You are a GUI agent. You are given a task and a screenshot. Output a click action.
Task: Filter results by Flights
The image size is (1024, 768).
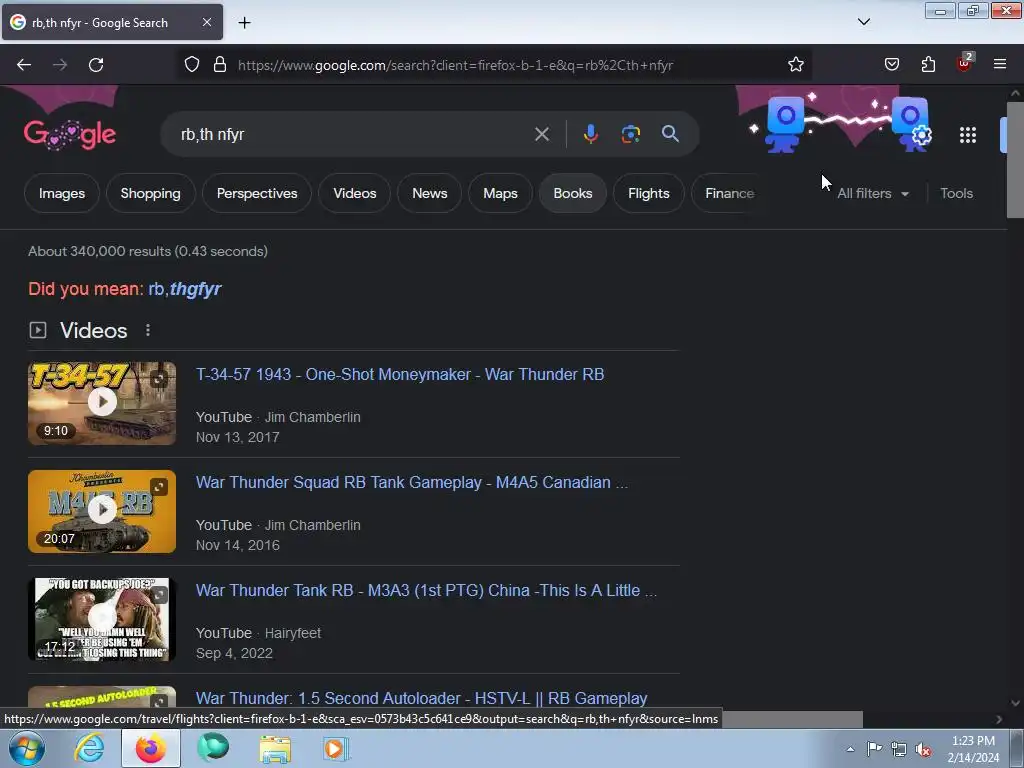(x=648, y=193)
